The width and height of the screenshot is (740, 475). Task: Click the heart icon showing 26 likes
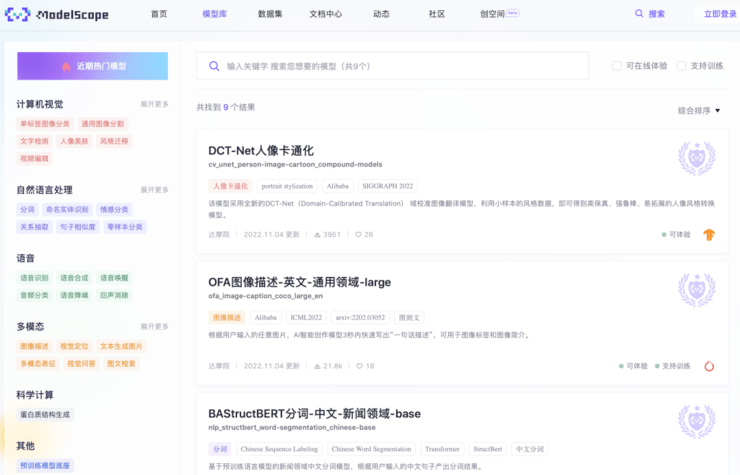point(358,235)
